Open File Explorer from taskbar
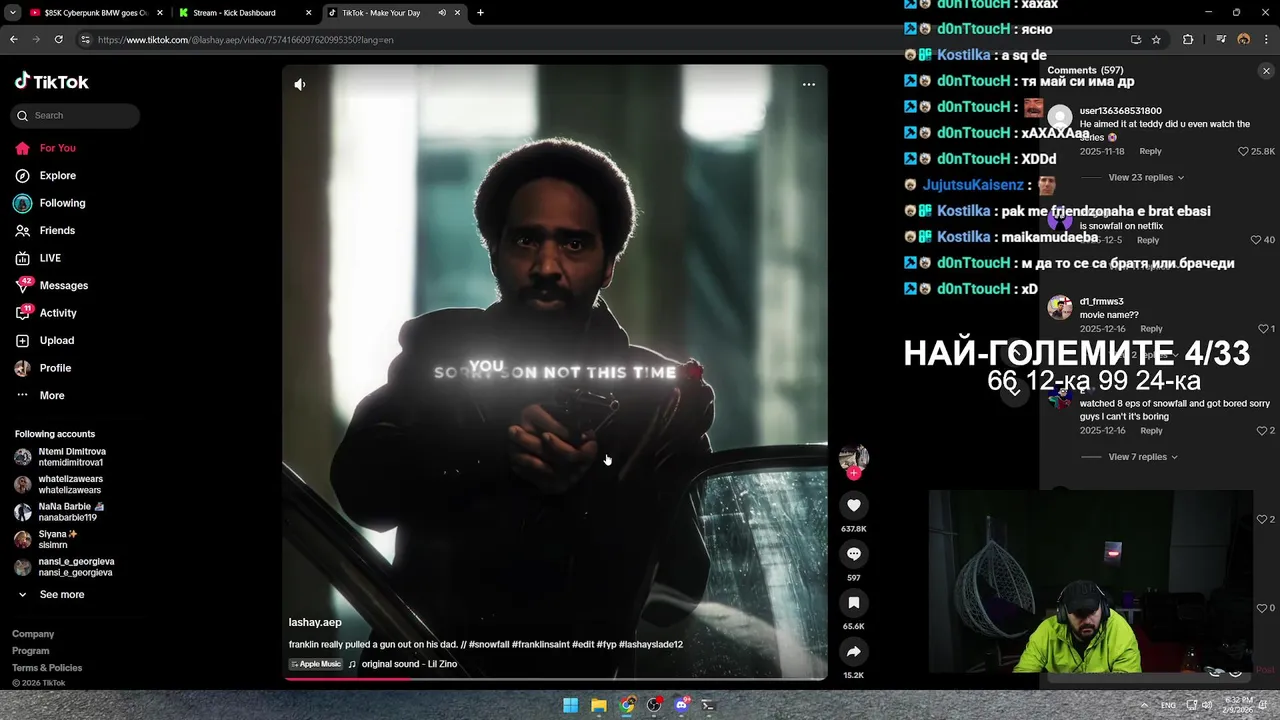The height and width of the screenshot is (720, 1280). [x=598, y=705]
